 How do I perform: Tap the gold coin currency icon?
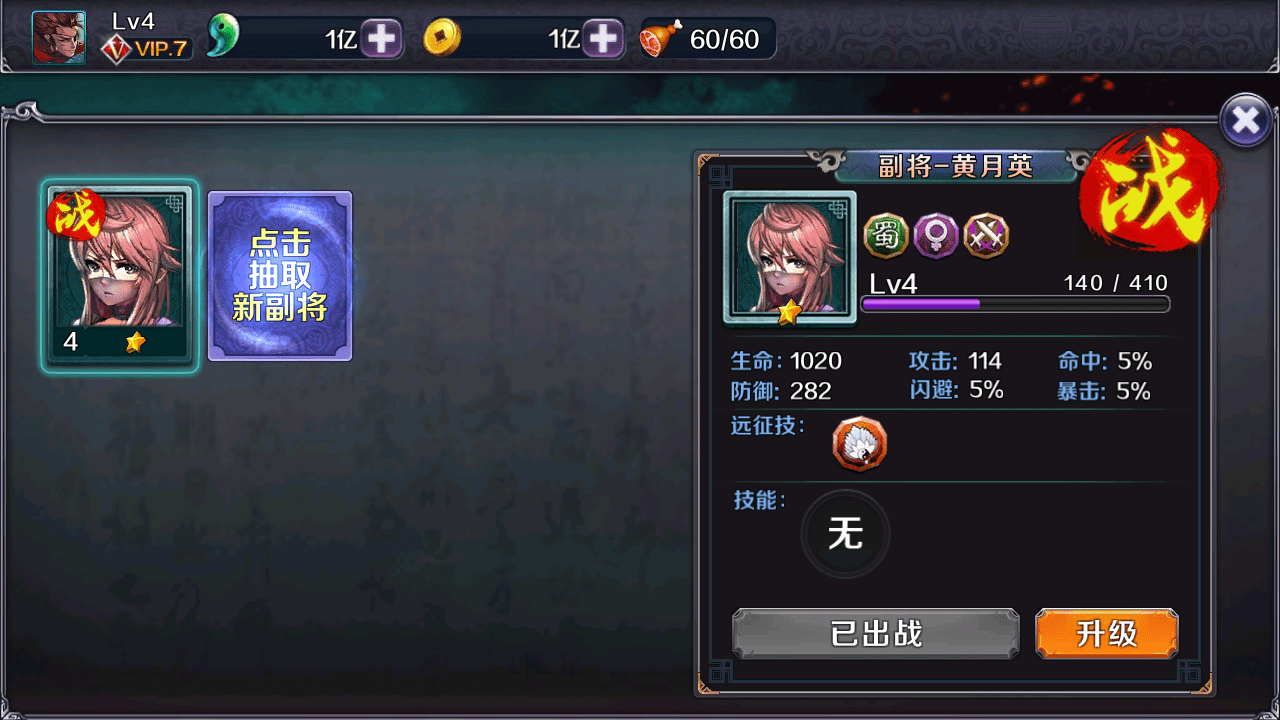pyautogui.click(x=442, y=38)
